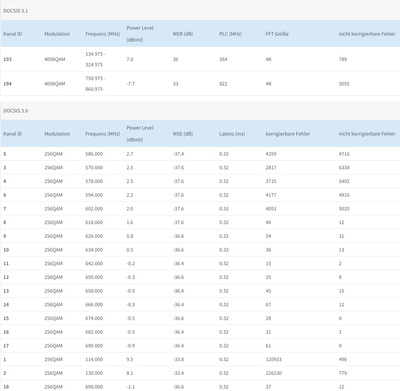Click MSE value -37.4
400x391 pixels.
(178, 154)
